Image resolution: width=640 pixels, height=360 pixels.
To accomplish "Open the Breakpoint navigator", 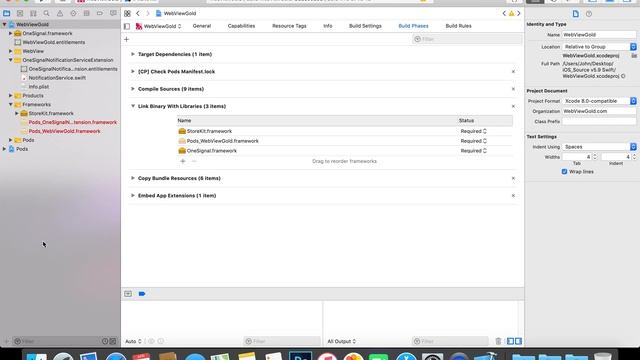I will click(x=100, y=13).
